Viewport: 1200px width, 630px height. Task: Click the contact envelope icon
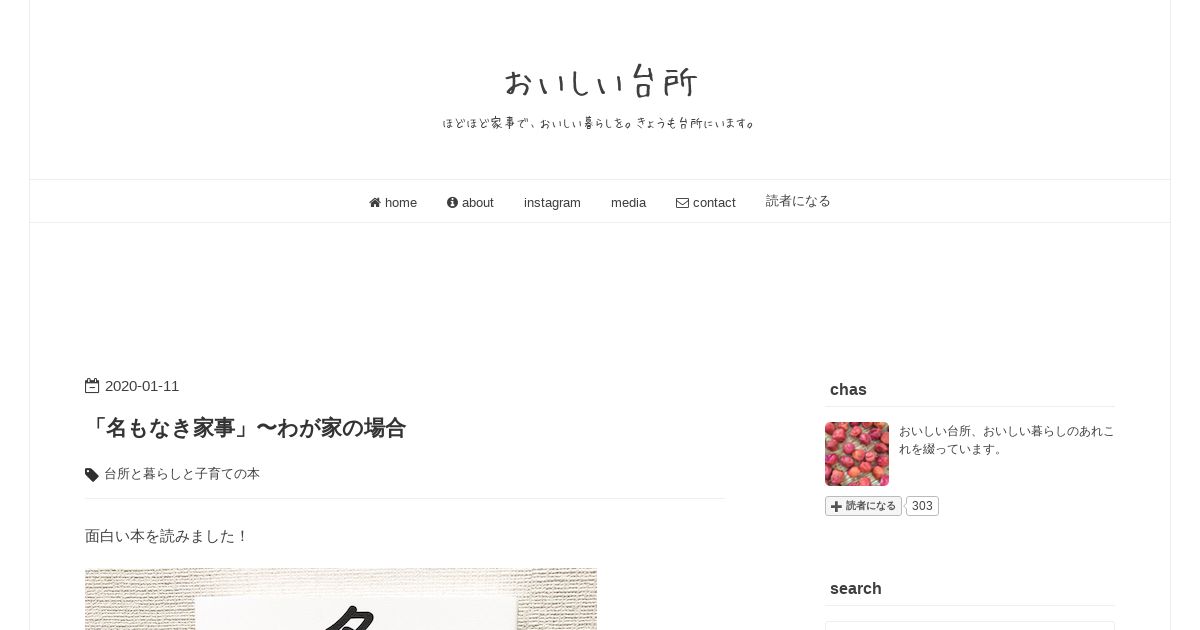(x=682, y=203)
